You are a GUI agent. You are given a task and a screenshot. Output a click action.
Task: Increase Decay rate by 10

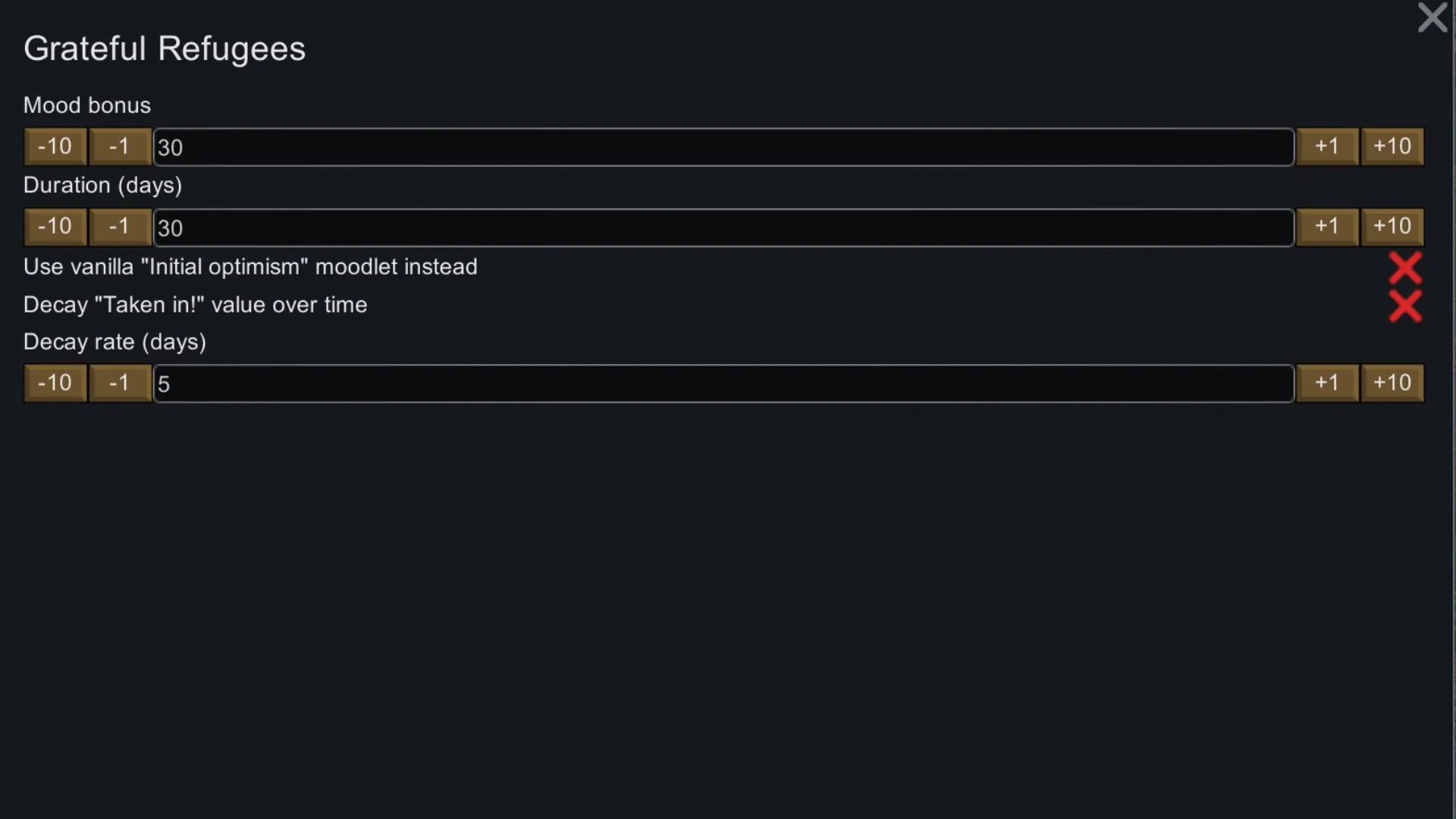[1392, 383]
